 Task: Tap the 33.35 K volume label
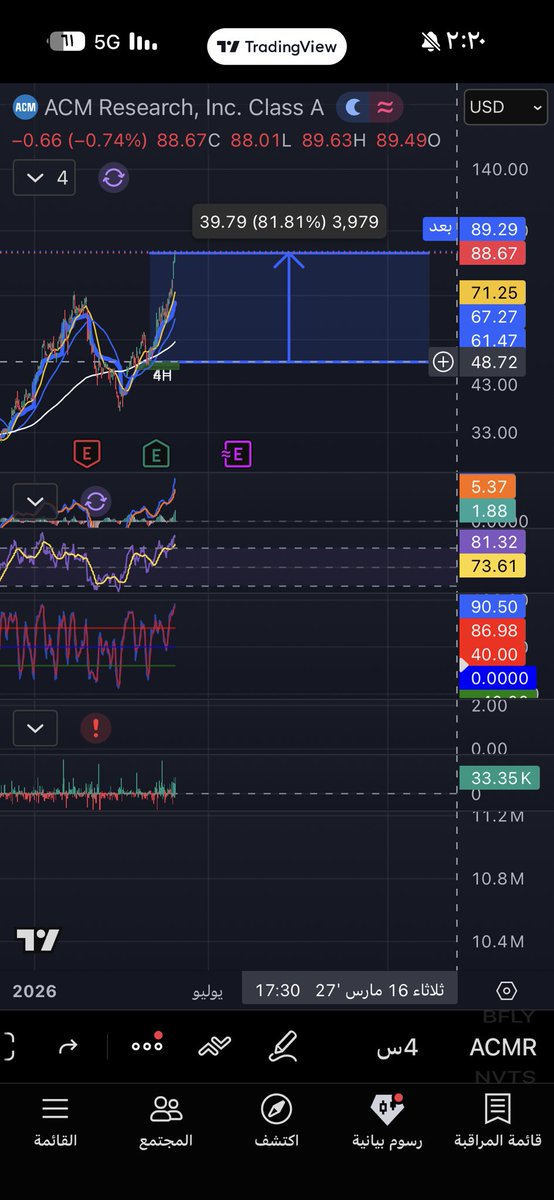[499, 778]
